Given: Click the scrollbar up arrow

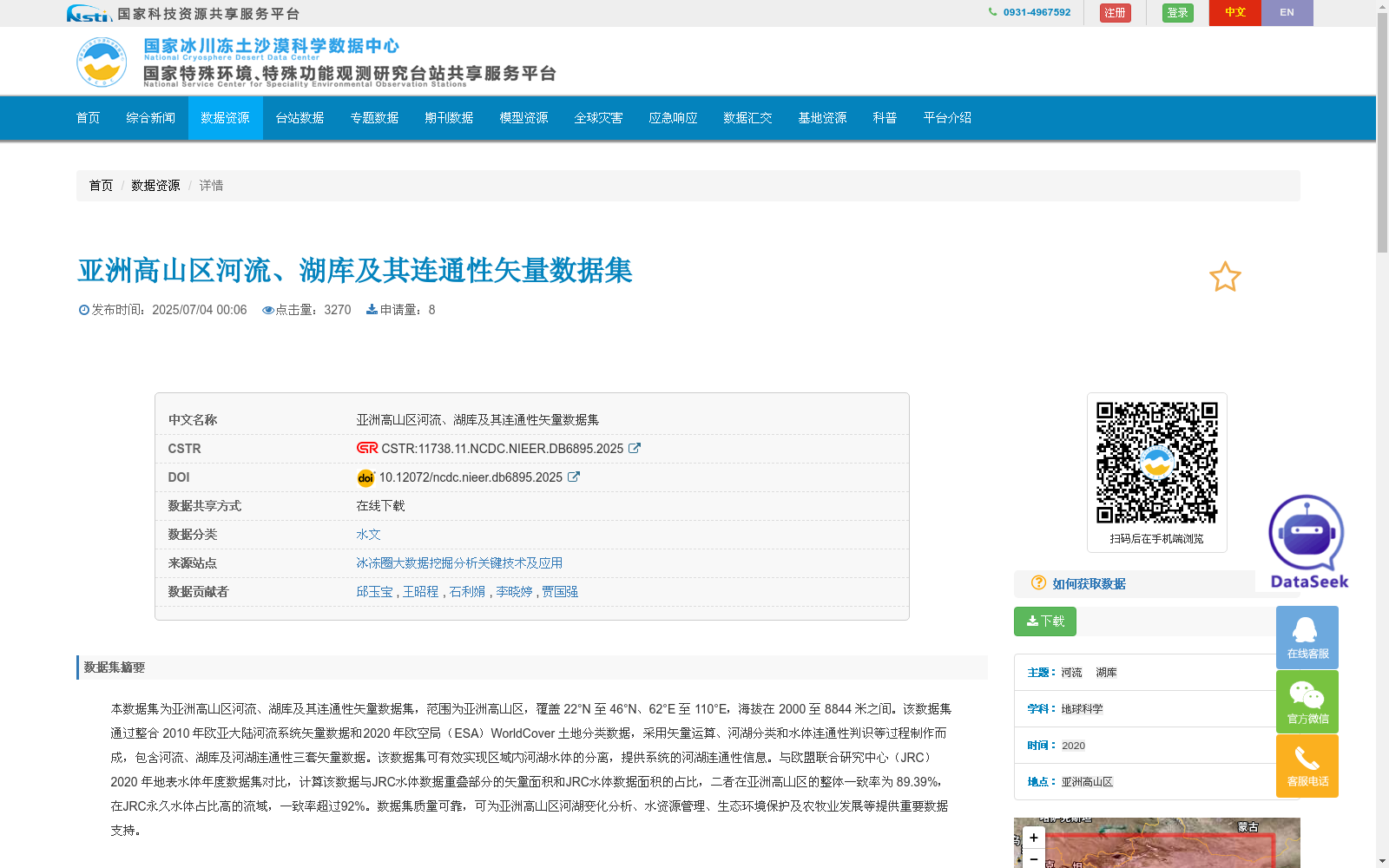Looking at the screenshot, I should click(x=1382, y=6).
